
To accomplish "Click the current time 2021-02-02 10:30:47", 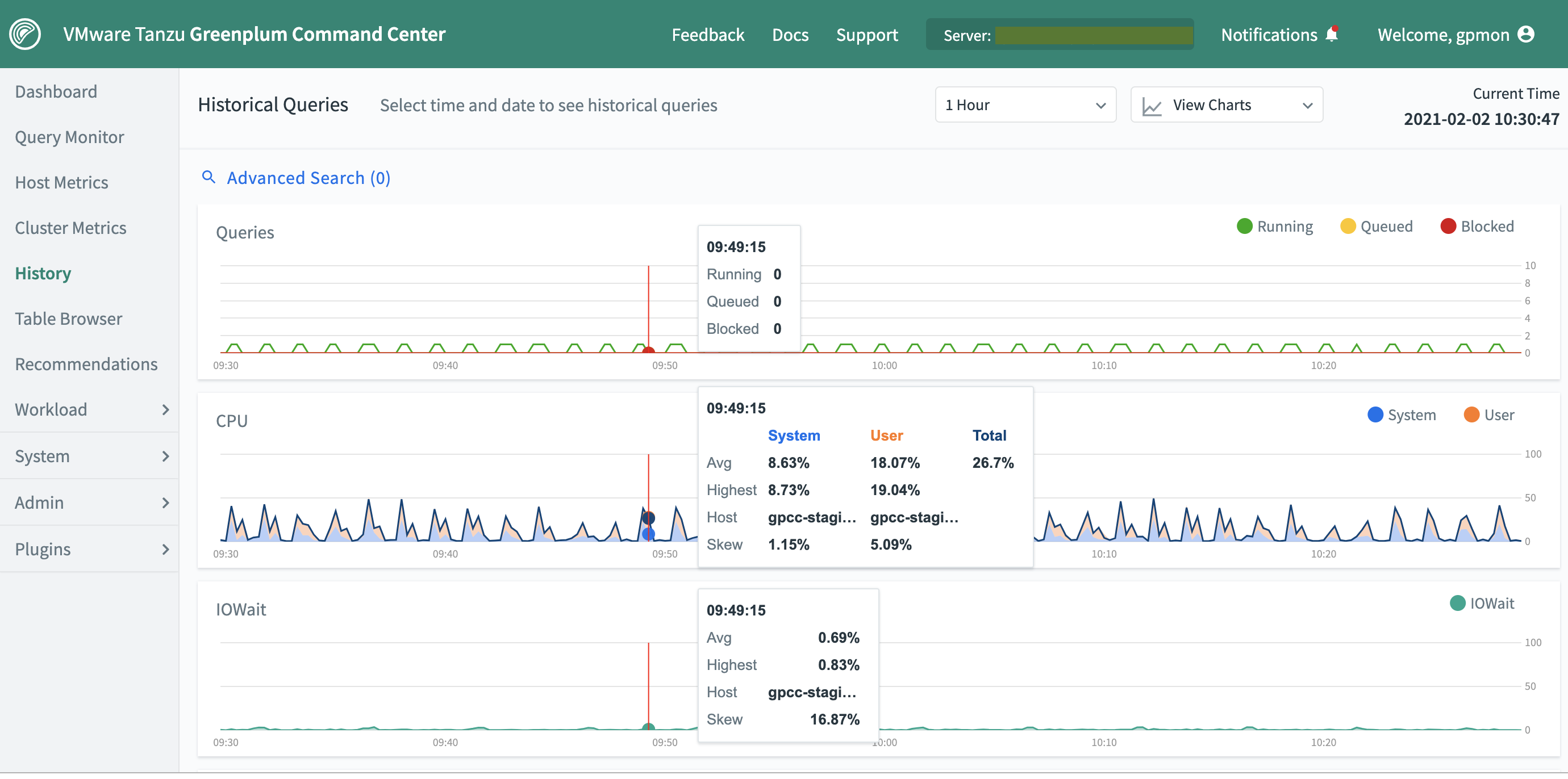I will [x=1481, y=119].
